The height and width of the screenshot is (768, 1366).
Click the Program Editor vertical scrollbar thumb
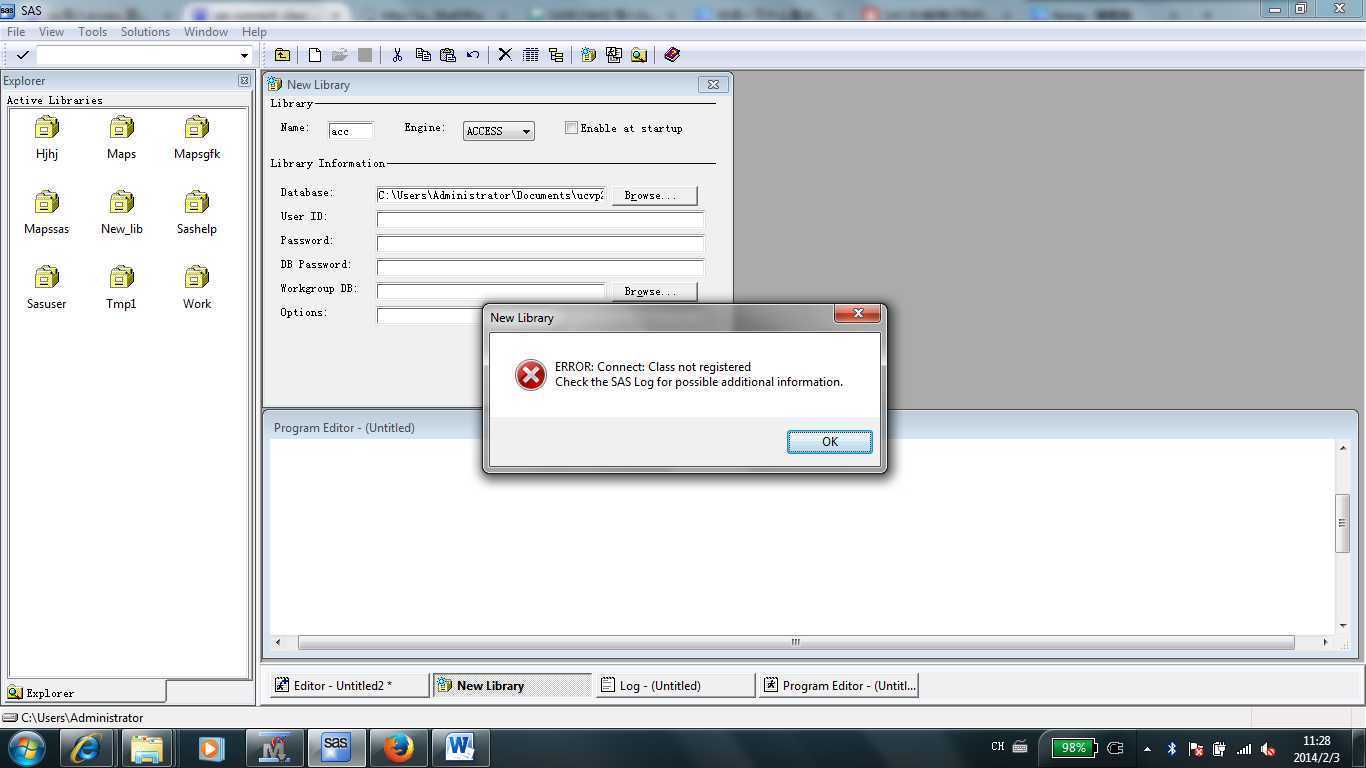tap(1343, 522)
